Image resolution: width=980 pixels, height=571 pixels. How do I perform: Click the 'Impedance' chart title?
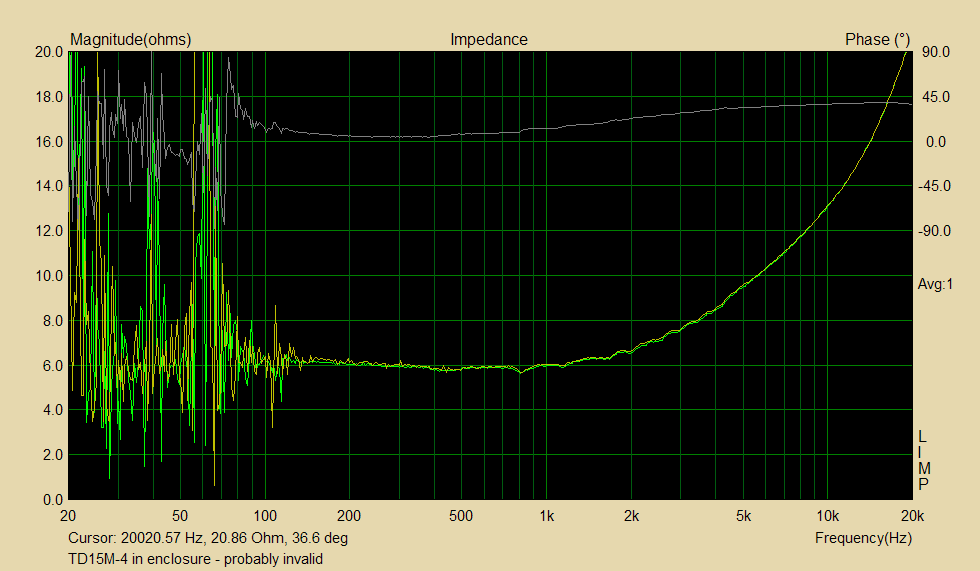click(489, 39)
